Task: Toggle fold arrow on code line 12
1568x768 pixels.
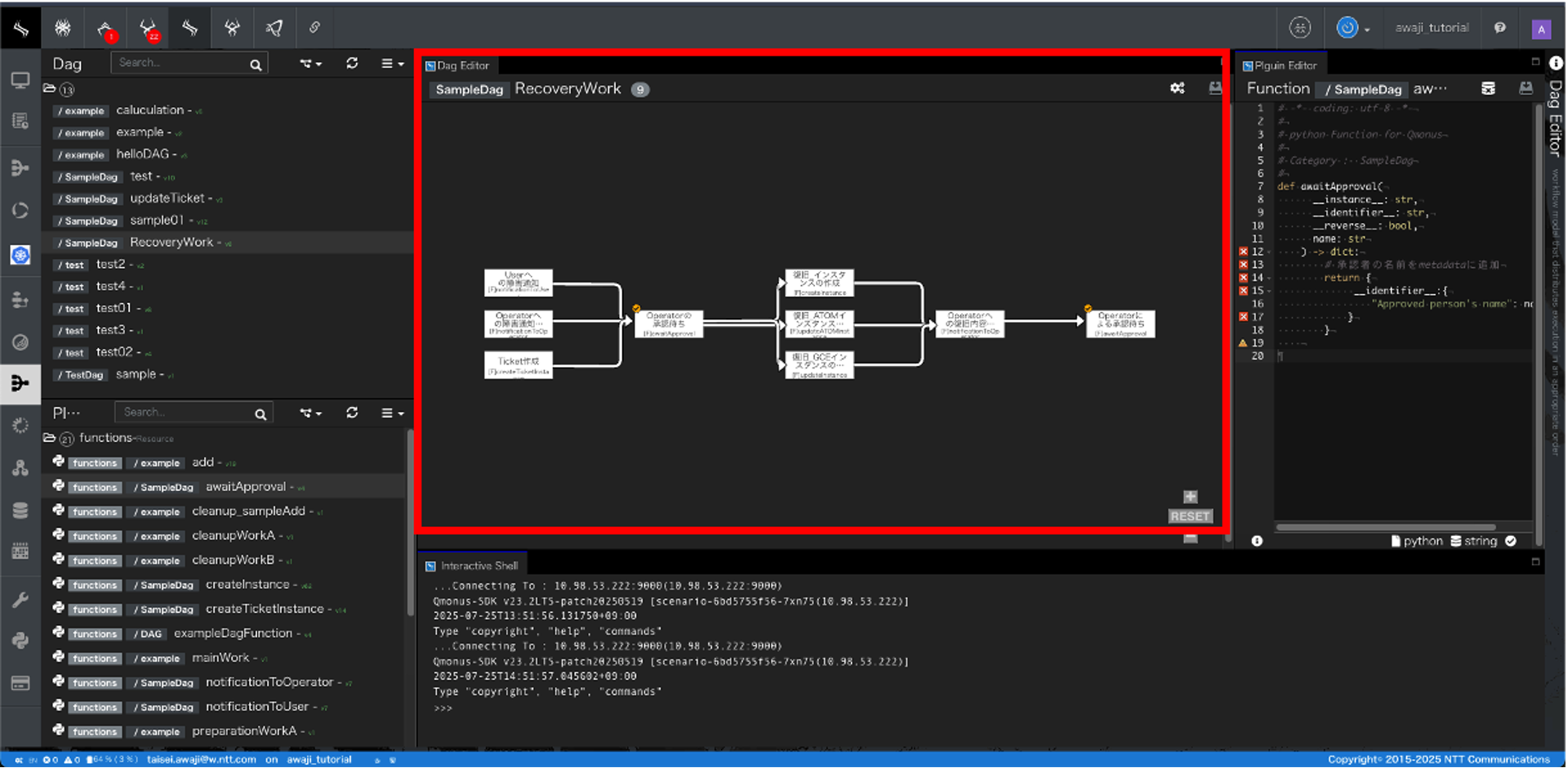Action: click(1268, 252)
